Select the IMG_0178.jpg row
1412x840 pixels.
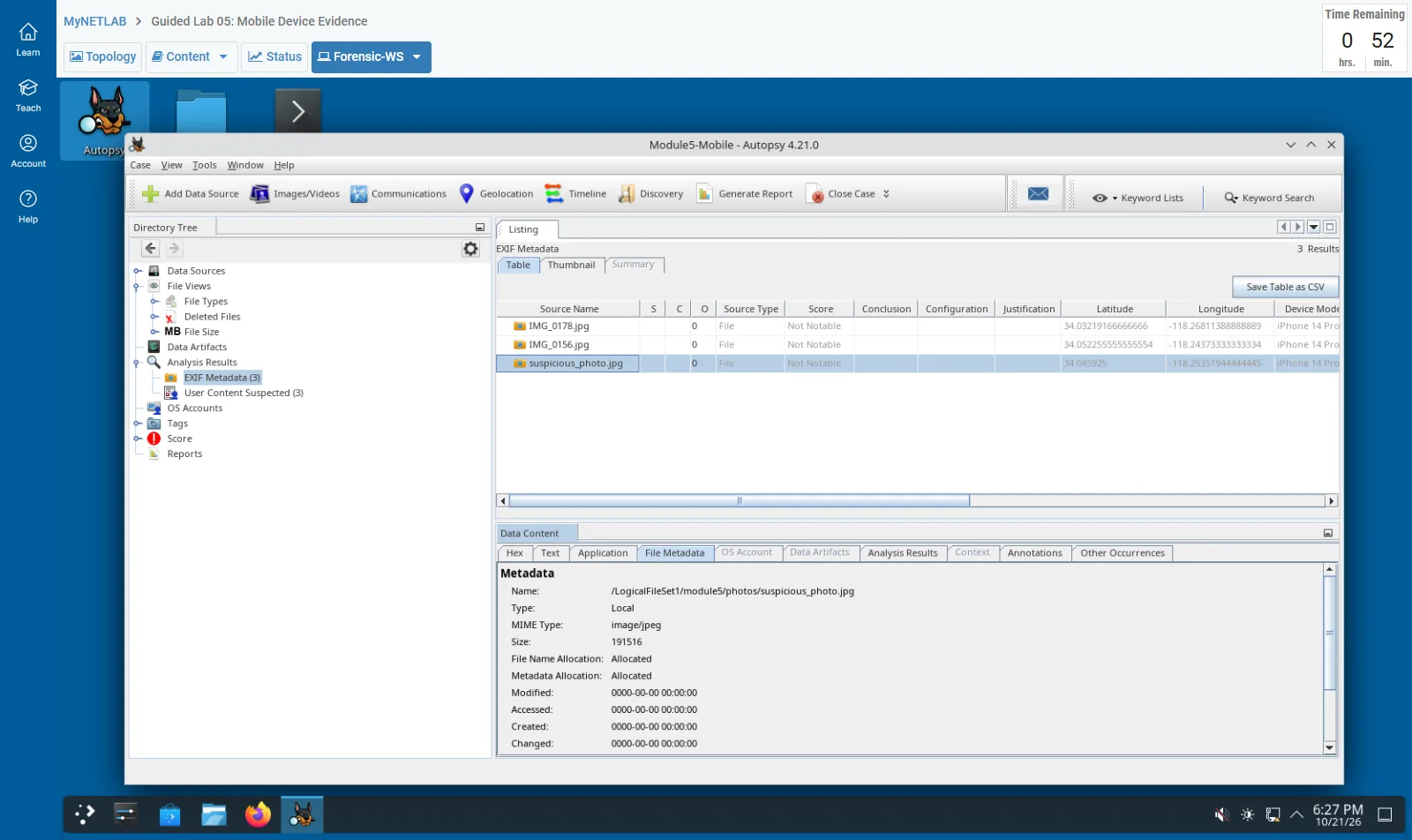[918, 326]
